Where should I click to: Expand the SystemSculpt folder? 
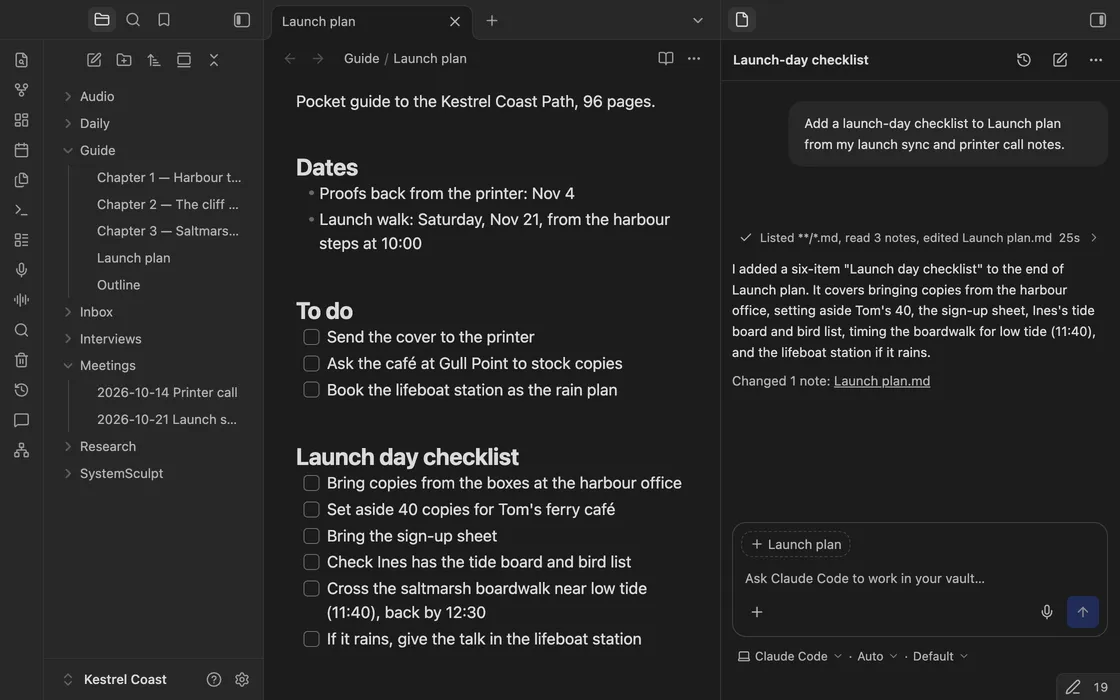[x=68, y=474]
